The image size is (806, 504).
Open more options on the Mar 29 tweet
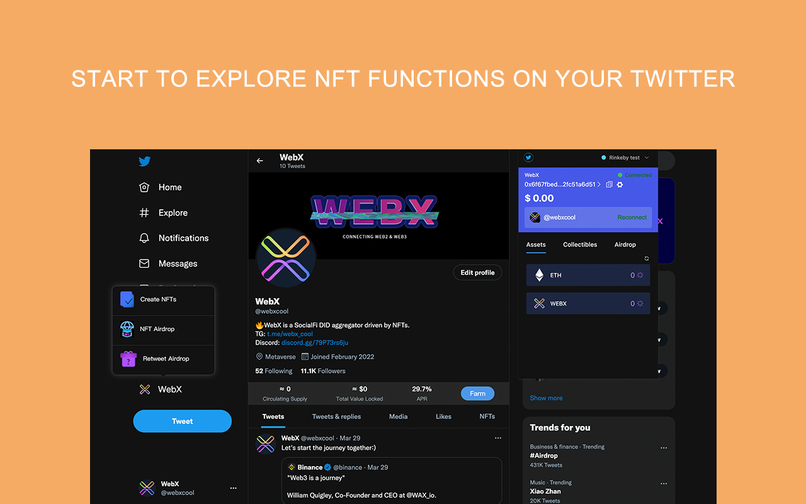tap(498, 438)
